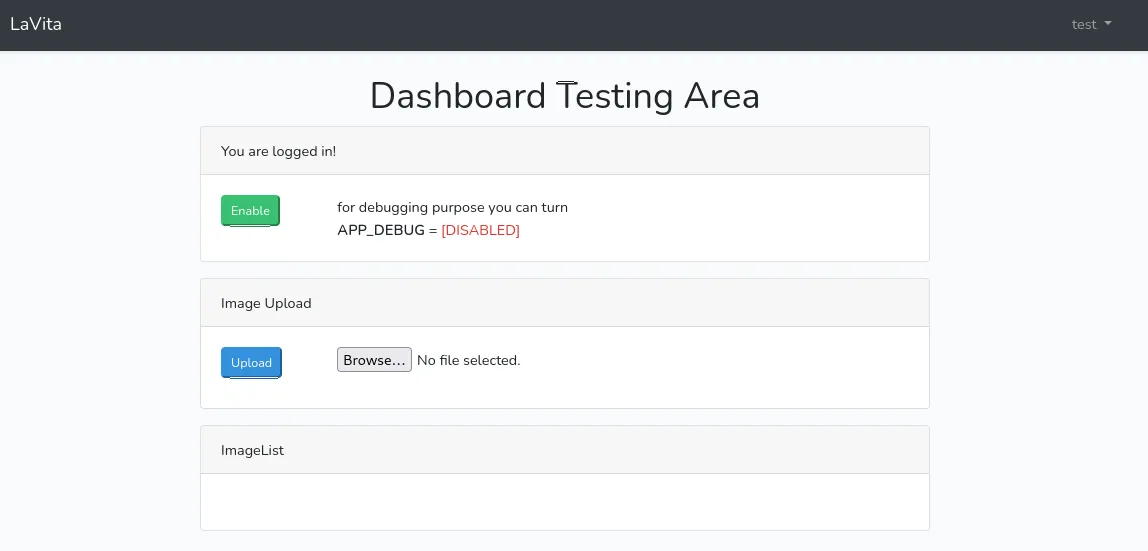Screen dimensions: 1148x551
Task: Open the LaVita brand home link
Action: coord(36,24)
